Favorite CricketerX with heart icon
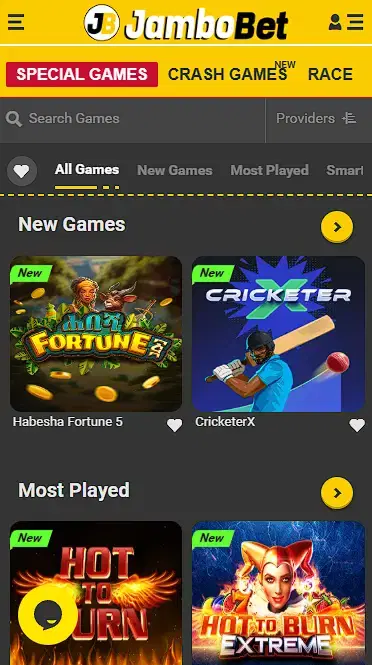The image size is (372, 665). [357, 425]
